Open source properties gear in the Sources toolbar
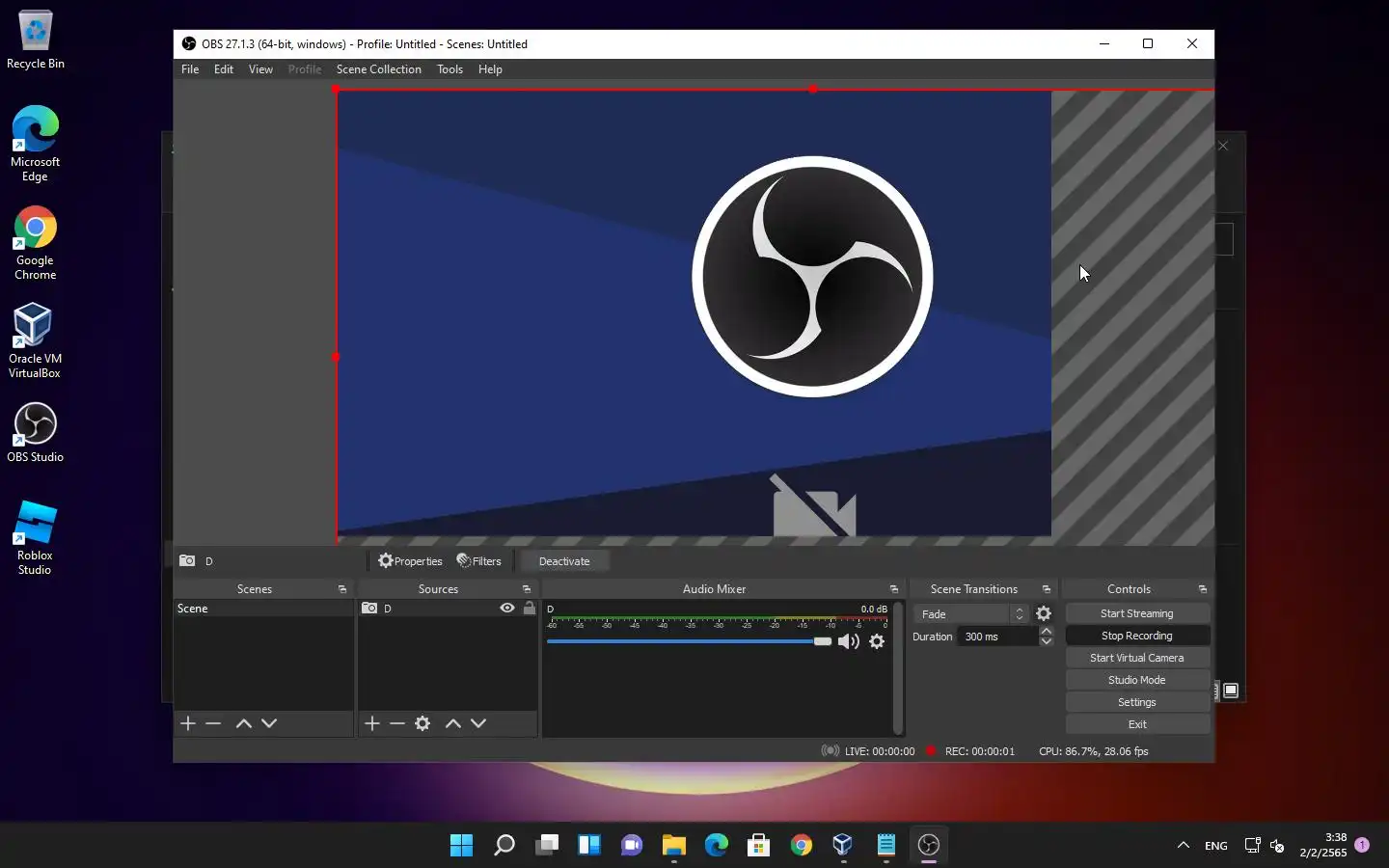Screen dimensions: 1389x868 422,723
